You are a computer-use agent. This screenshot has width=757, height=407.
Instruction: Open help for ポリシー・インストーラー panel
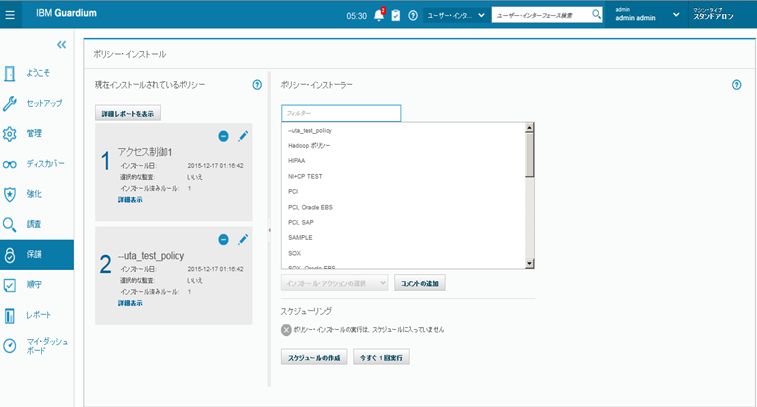[736, 85]
